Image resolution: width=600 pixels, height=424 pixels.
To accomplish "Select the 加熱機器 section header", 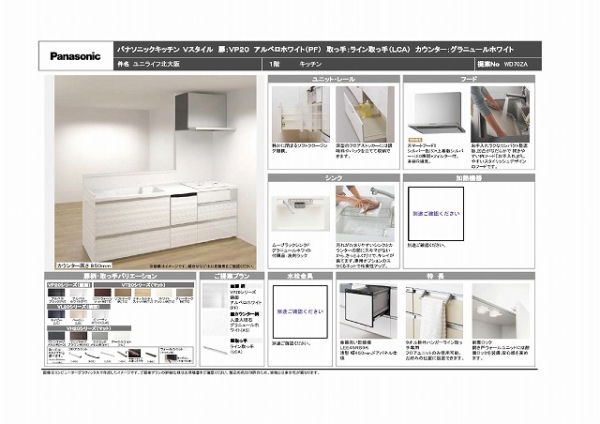I will click(x=469, y=178).
